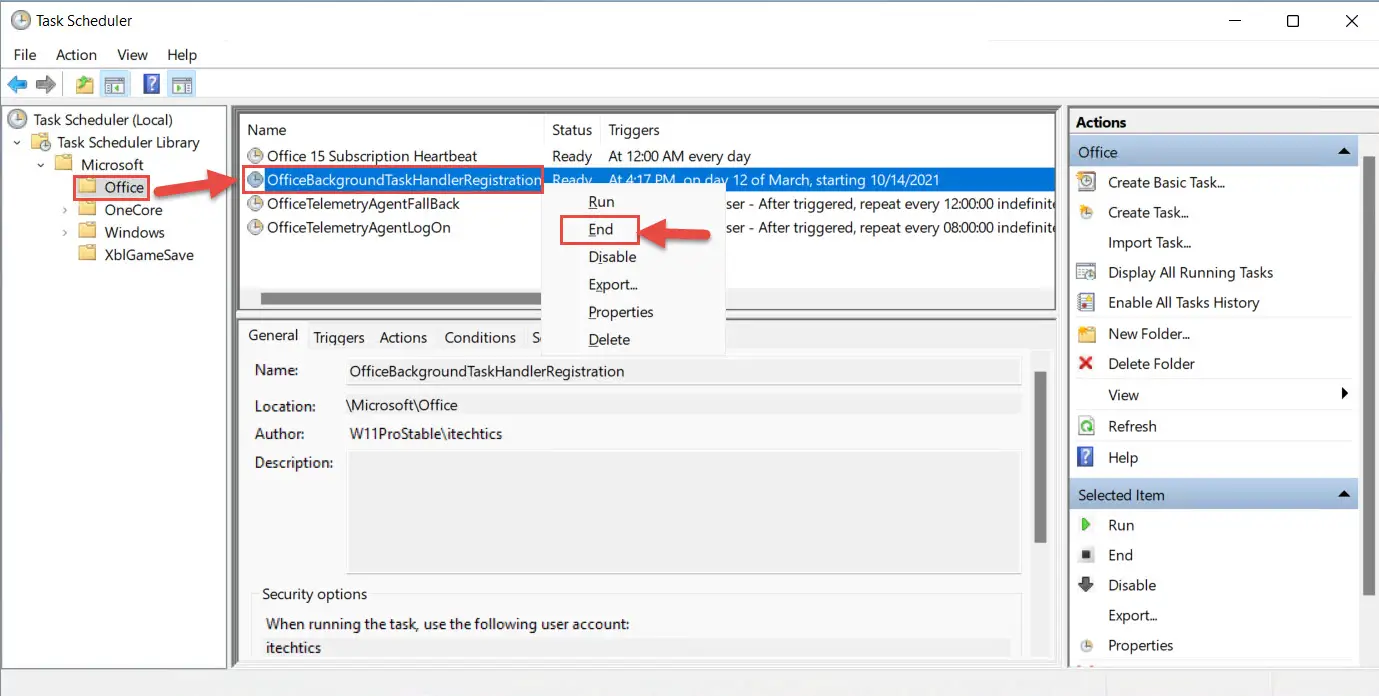Click the details pane vertical scrollbar
The height and width of the screenshot is (696, 1379).
1041,456
